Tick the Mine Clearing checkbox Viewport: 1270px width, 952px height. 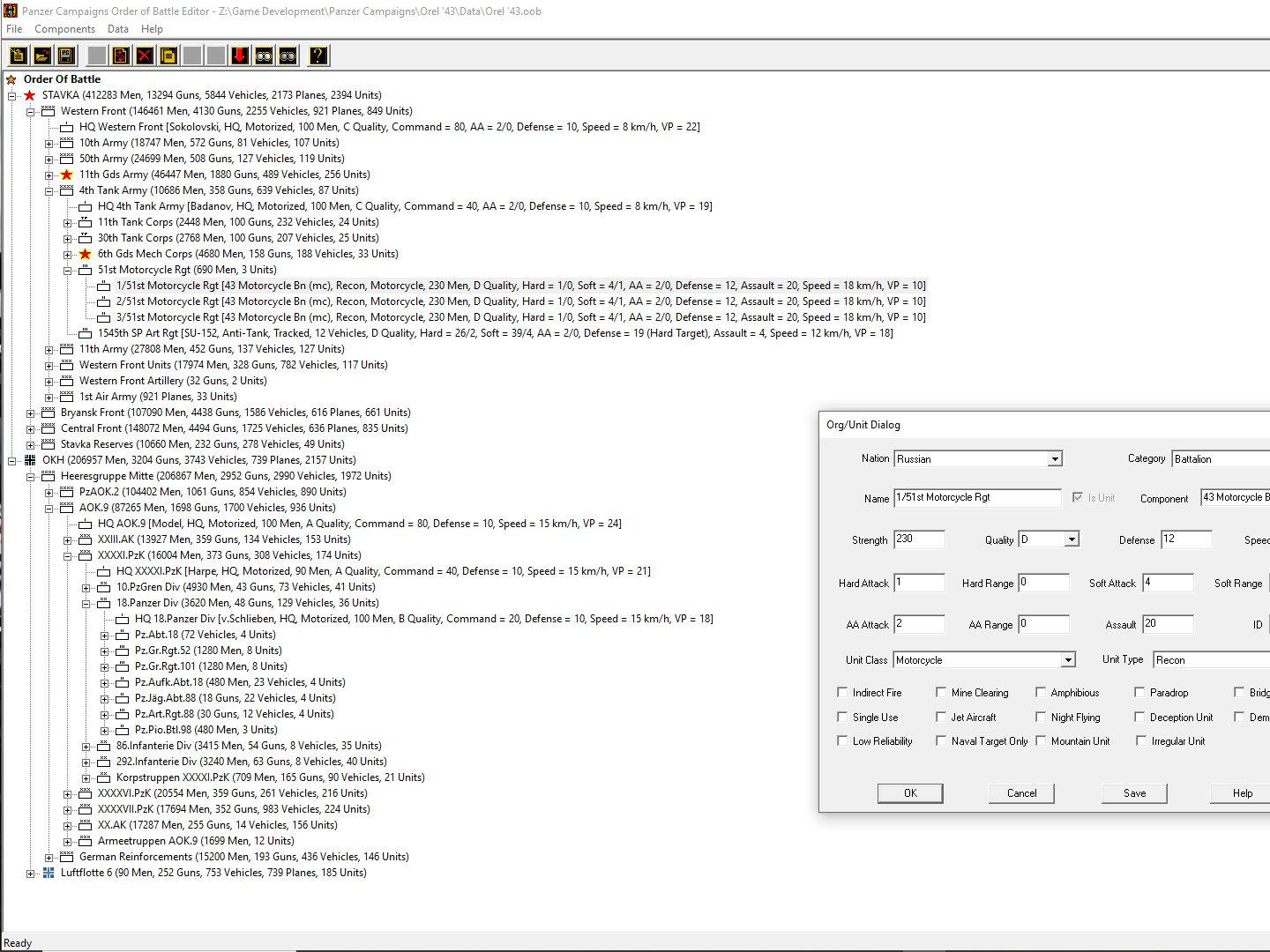[x=941, y=693]
